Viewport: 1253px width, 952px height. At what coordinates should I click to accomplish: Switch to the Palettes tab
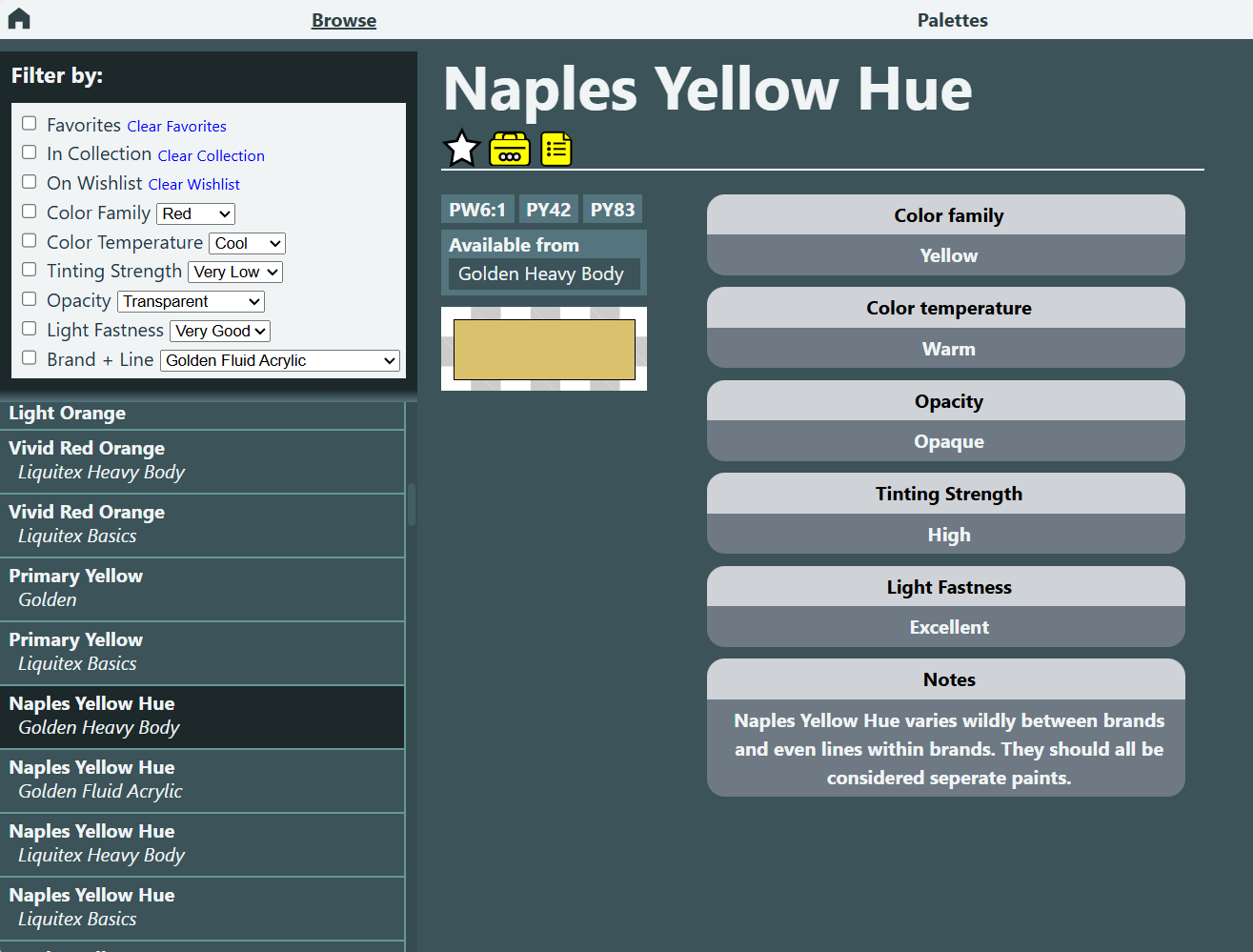tap(952, 20)
